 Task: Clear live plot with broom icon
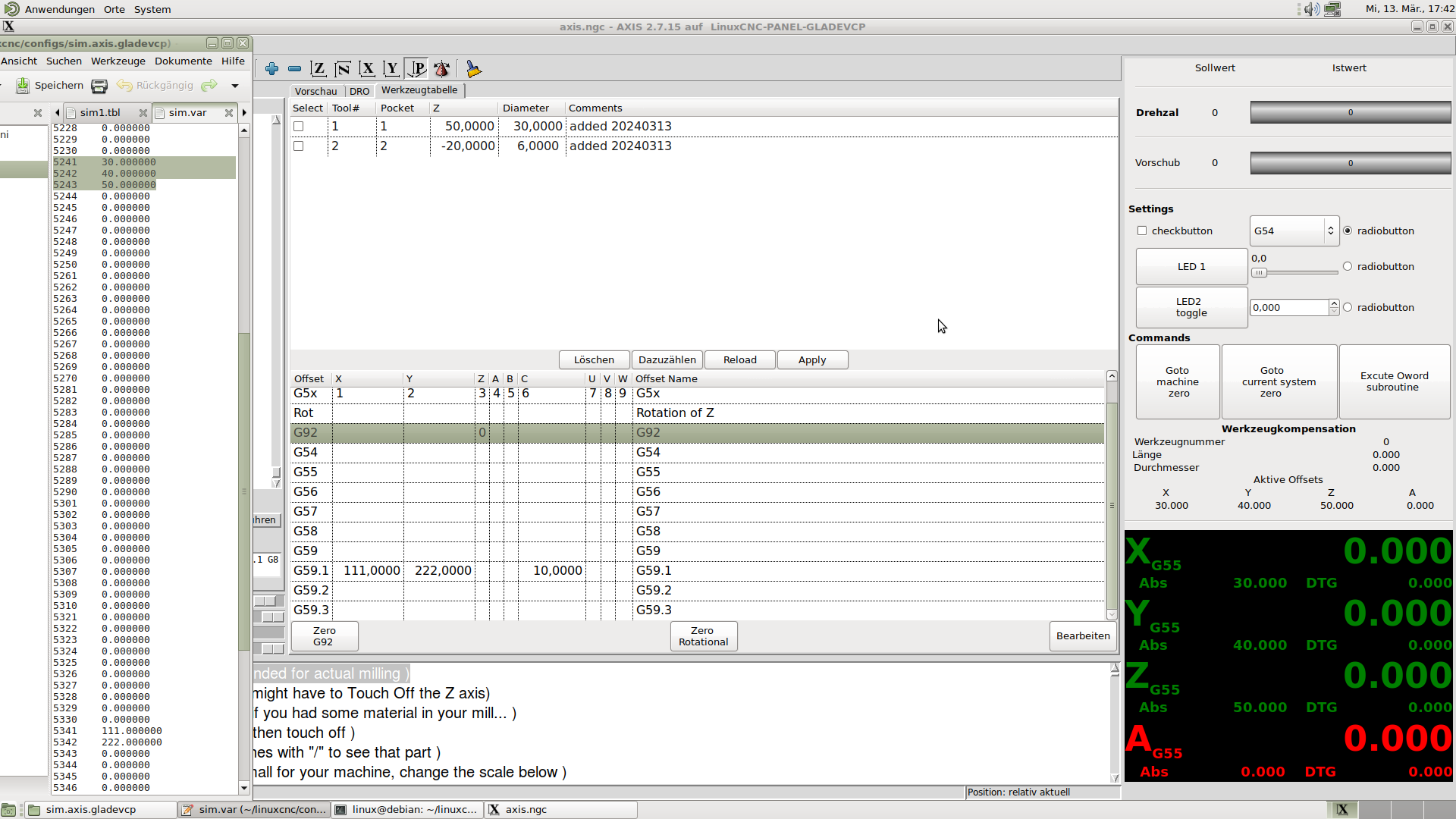tap(473, 69)
